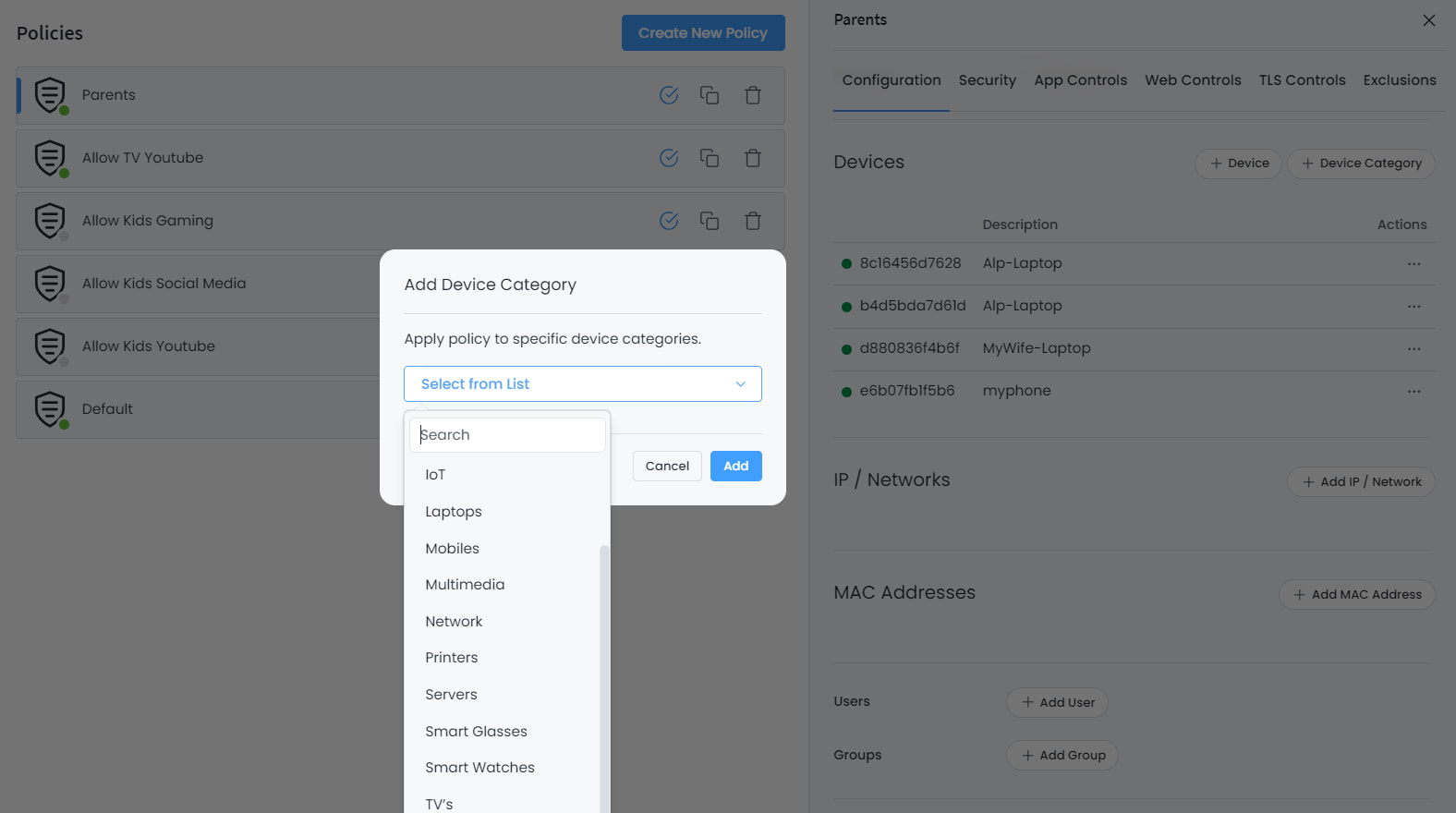This screenshot has width=1456, height=813.
Task: Close the Parents details panel
Action: (x=1428, y=20)
